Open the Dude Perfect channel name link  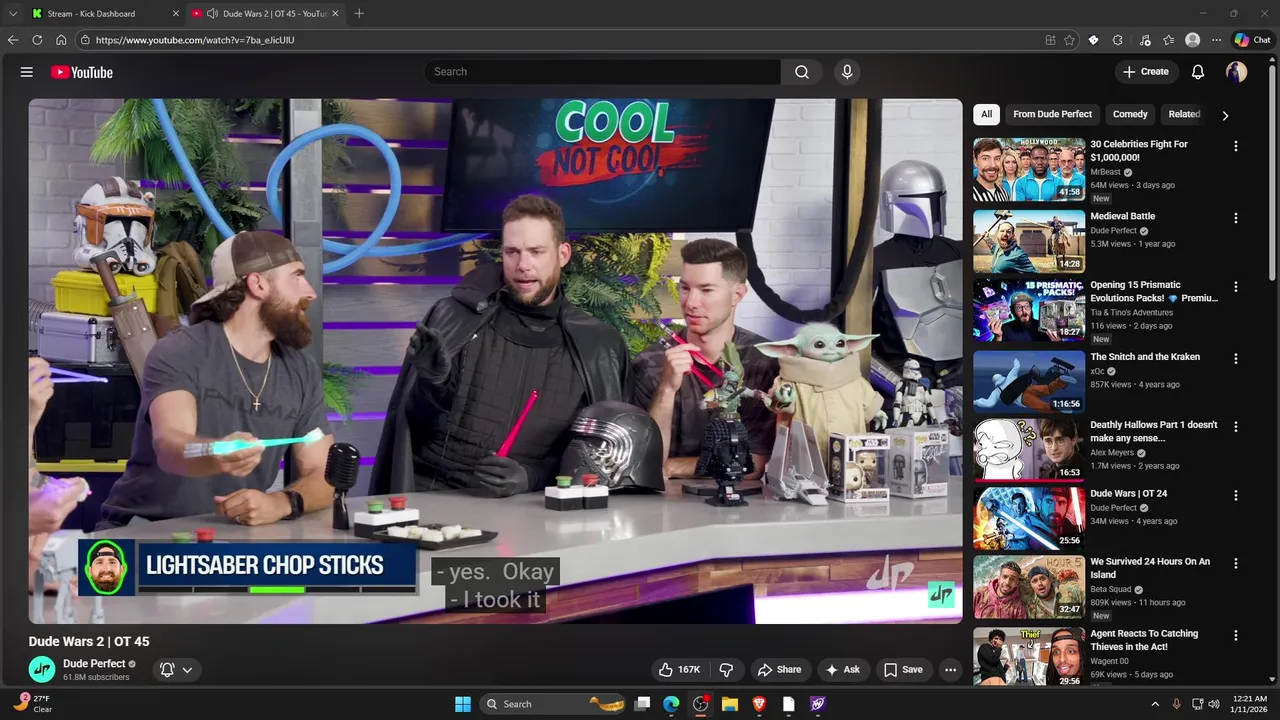click(95, 664)
